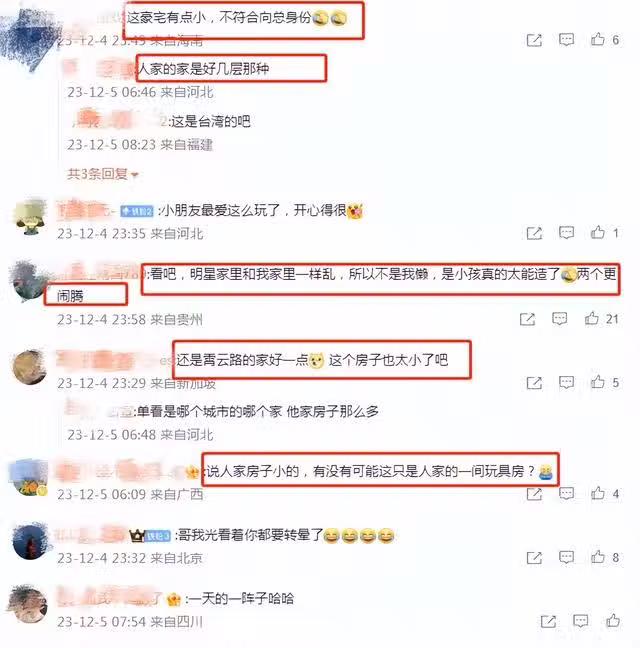The width and height of the screenshot is (640, 648).
Task: Like the Beijing comment with 8 likes
Action: coord(597,557)
